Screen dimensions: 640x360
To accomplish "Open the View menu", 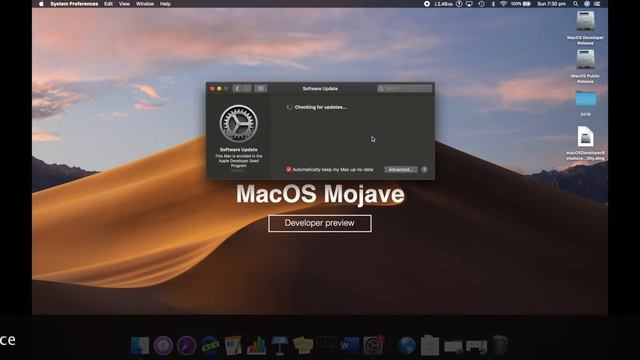I will 124,4.
